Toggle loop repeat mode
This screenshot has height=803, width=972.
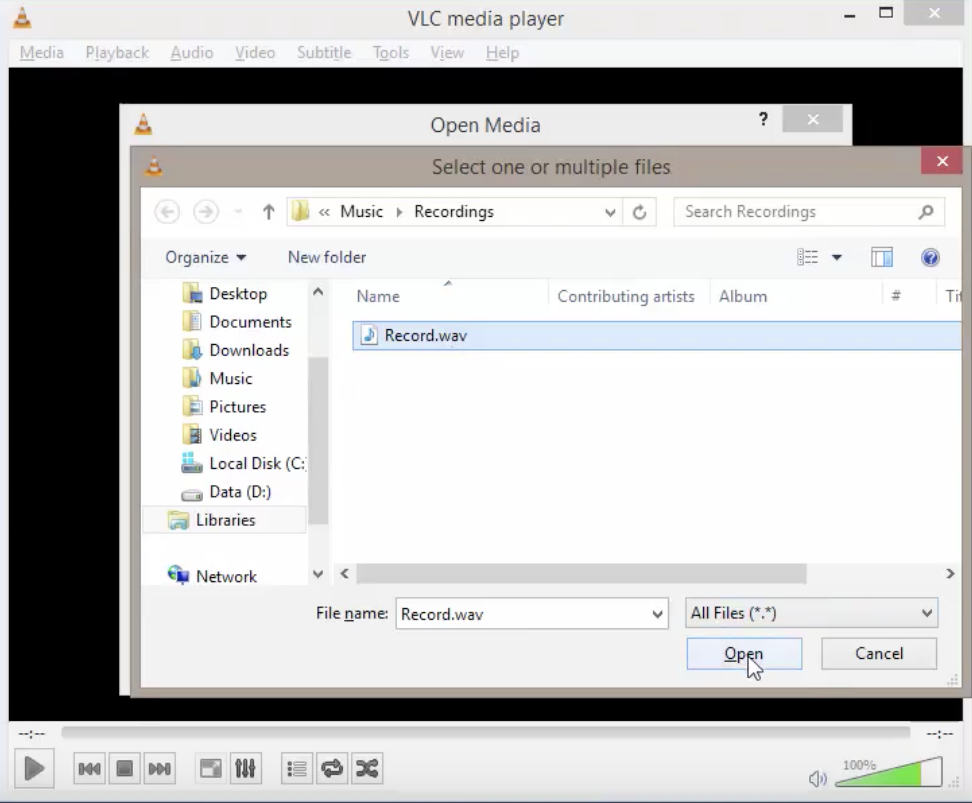click(332, 768)
